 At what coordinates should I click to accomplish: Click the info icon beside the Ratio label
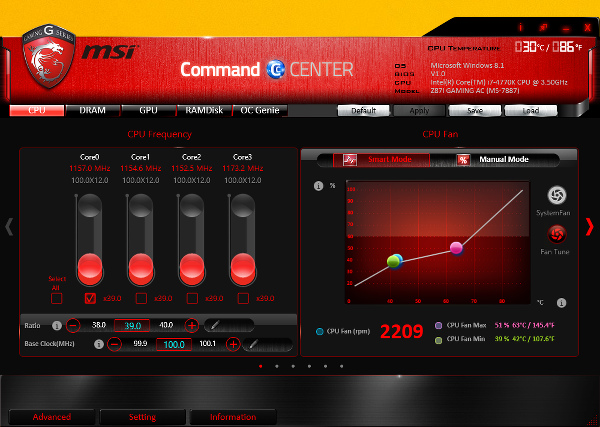[x=57, y=326]
